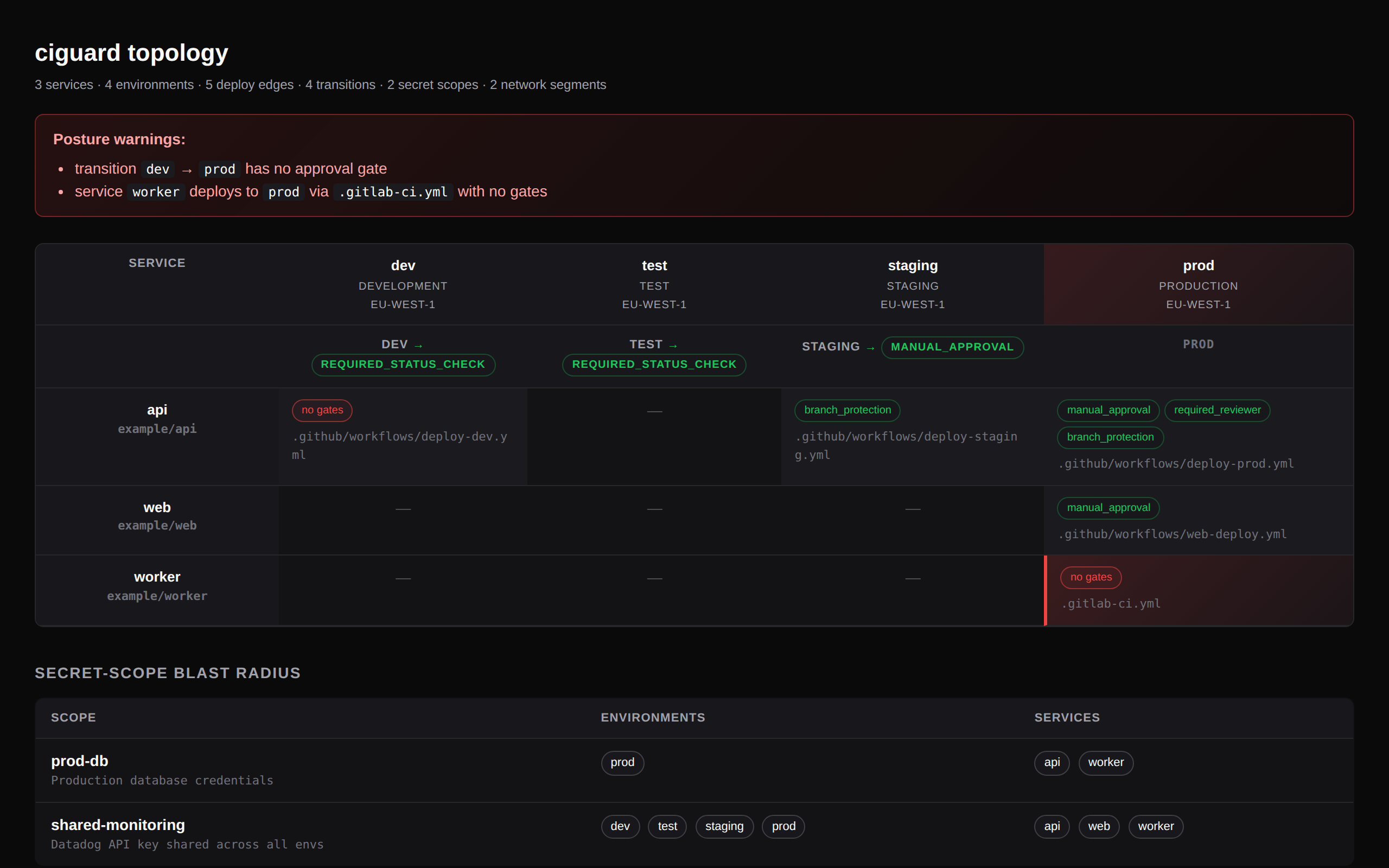Viewport: 1389px width, 868px height.
Task: Click the web-deploy.yml workflow path
Action: (1173, 534)
